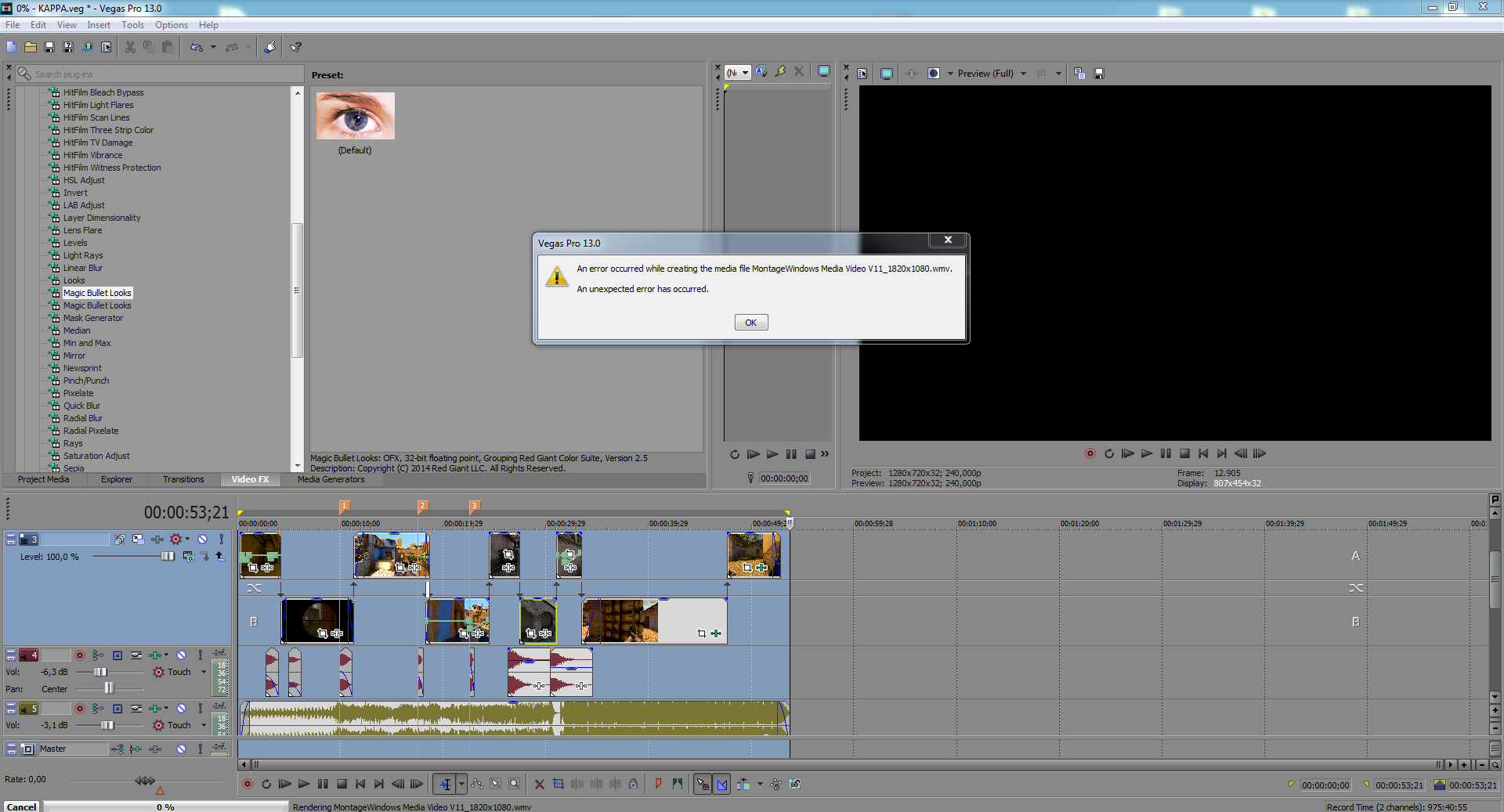The width and height of the screenshot is (1504, 812).
Task: Open the Preview (Full) quality dropdown
Action: click(x=1023, y=74)
